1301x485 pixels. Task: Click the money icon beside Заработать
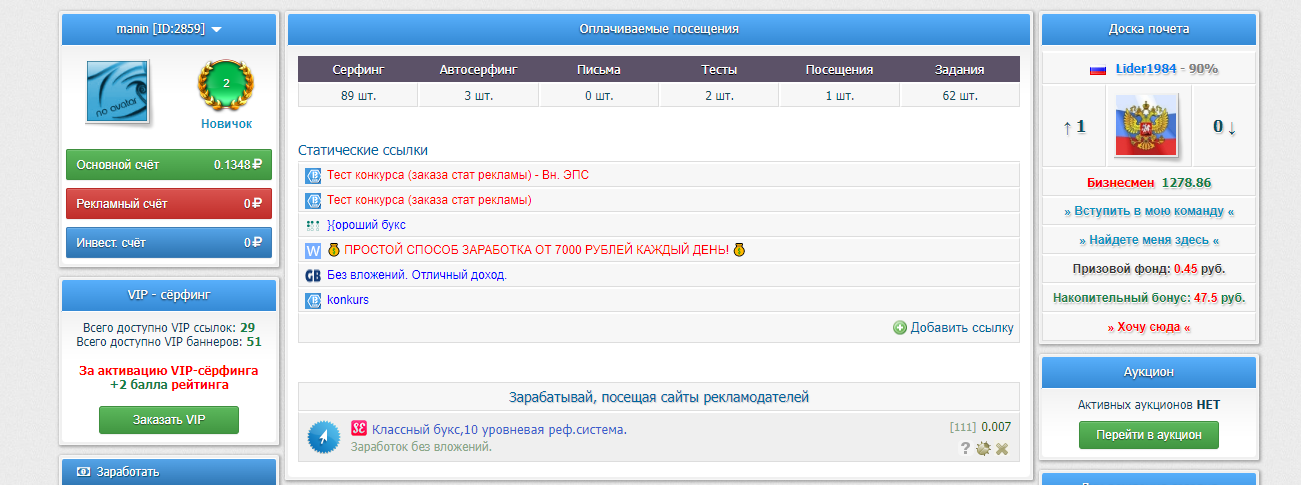click(84, 472)
